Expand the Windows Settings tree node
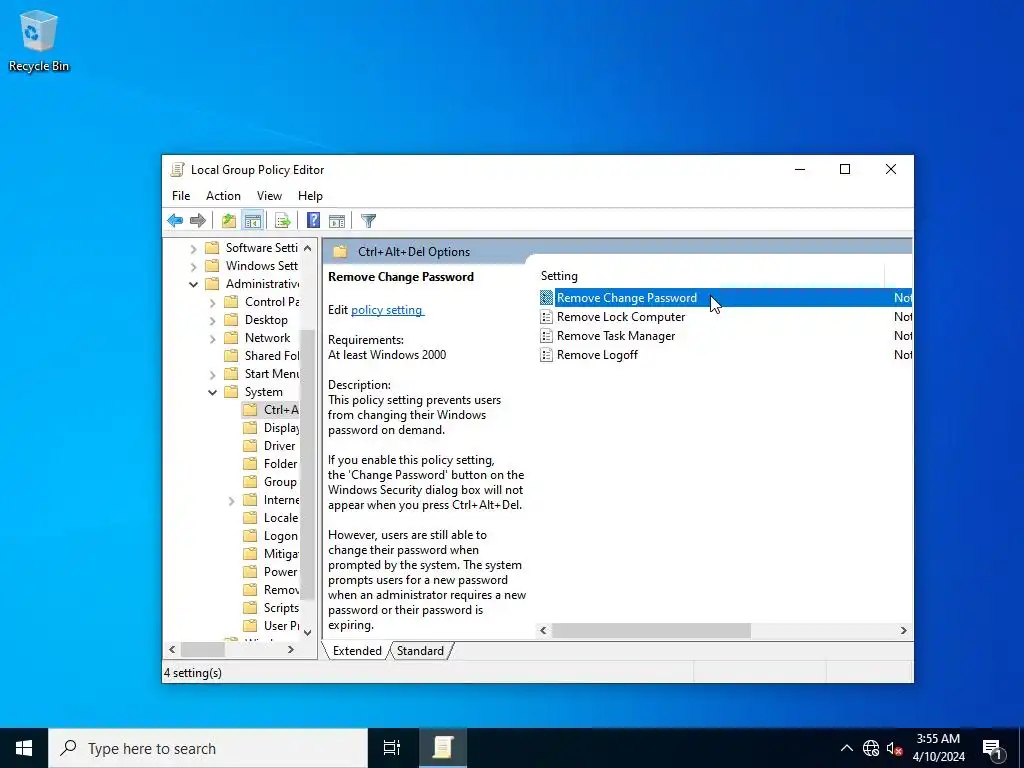 (x=193, y=266)
